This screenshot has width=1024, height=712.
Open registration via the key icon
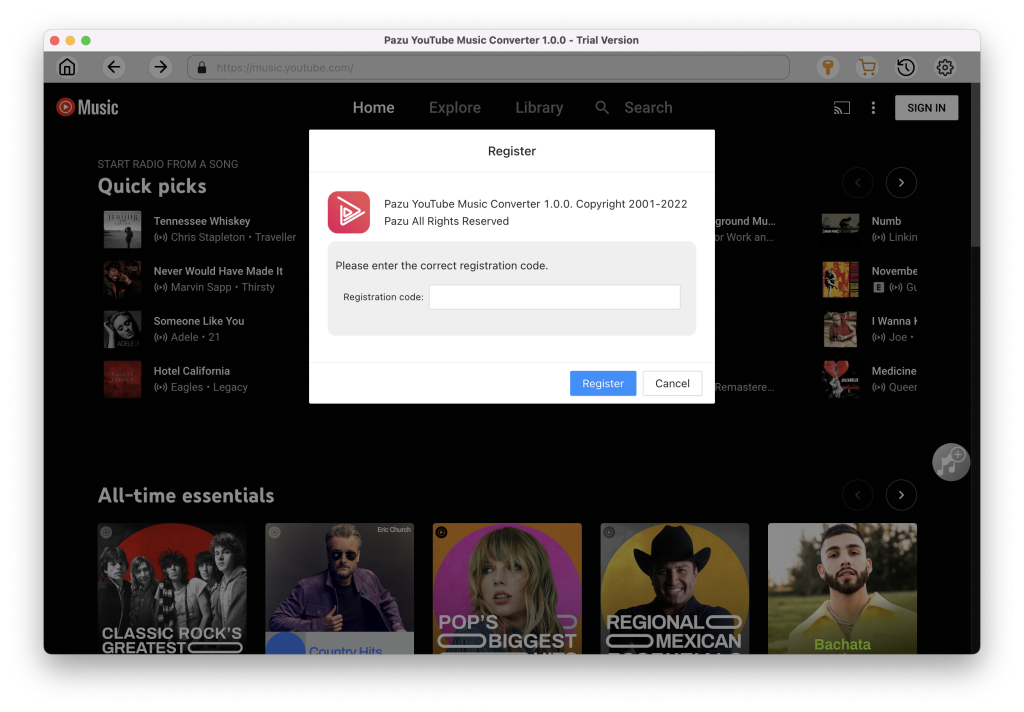827,67
